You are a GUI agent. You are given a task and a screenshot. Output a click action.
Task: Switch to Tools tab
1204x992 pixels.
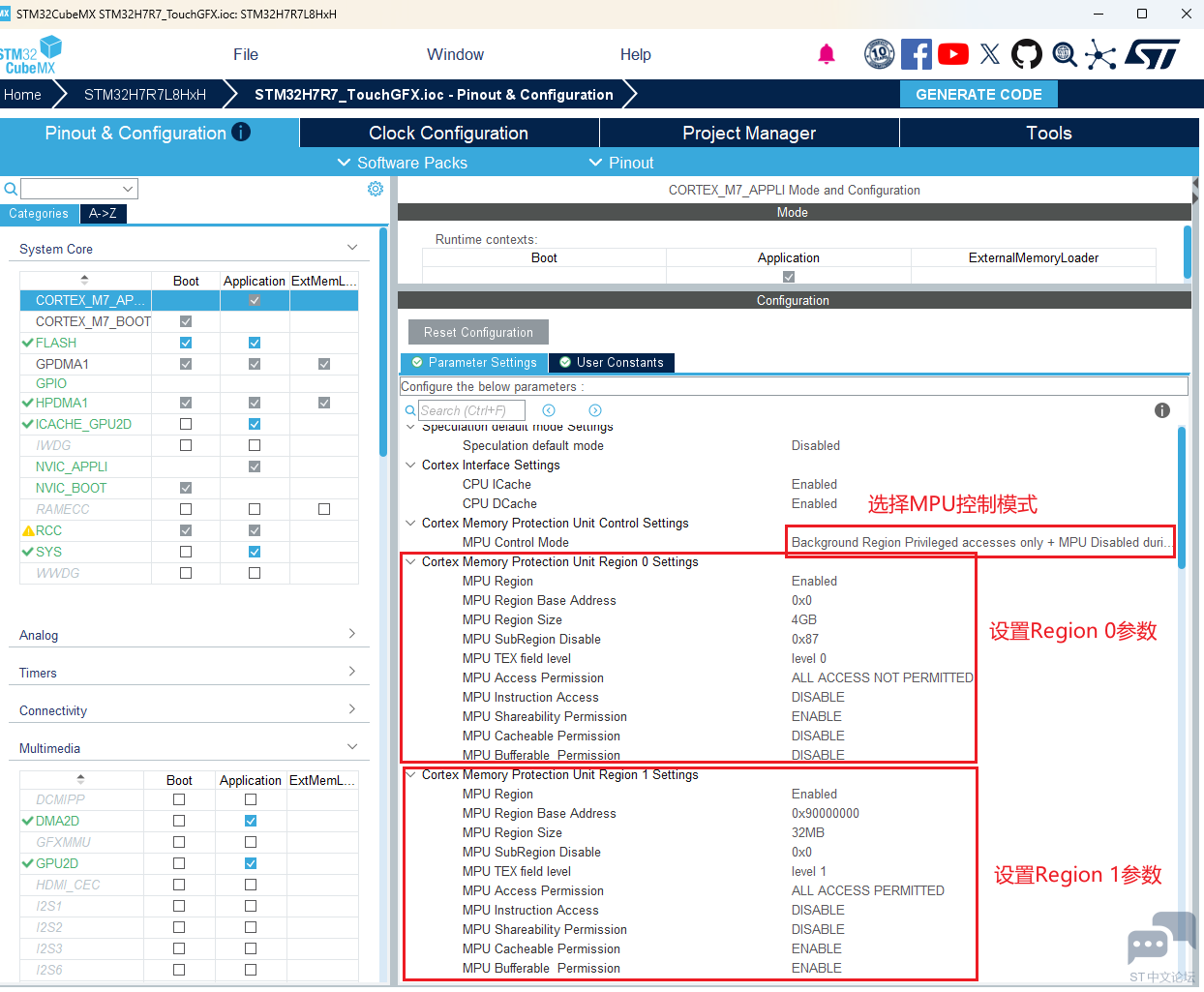coord(1049,133)
